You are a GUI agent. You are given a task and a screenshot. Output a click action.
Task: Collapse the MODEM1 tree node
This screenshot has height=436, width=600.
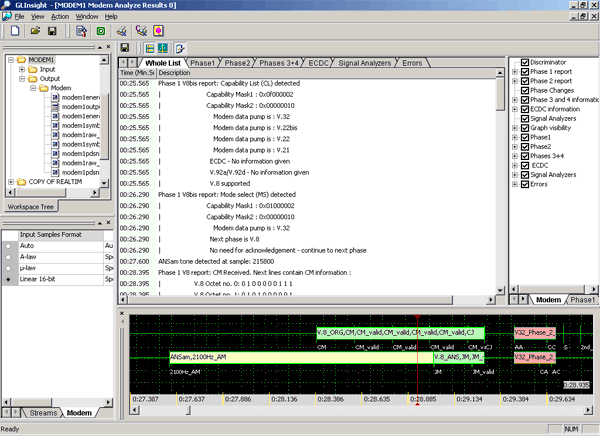[x=11, y=60]
